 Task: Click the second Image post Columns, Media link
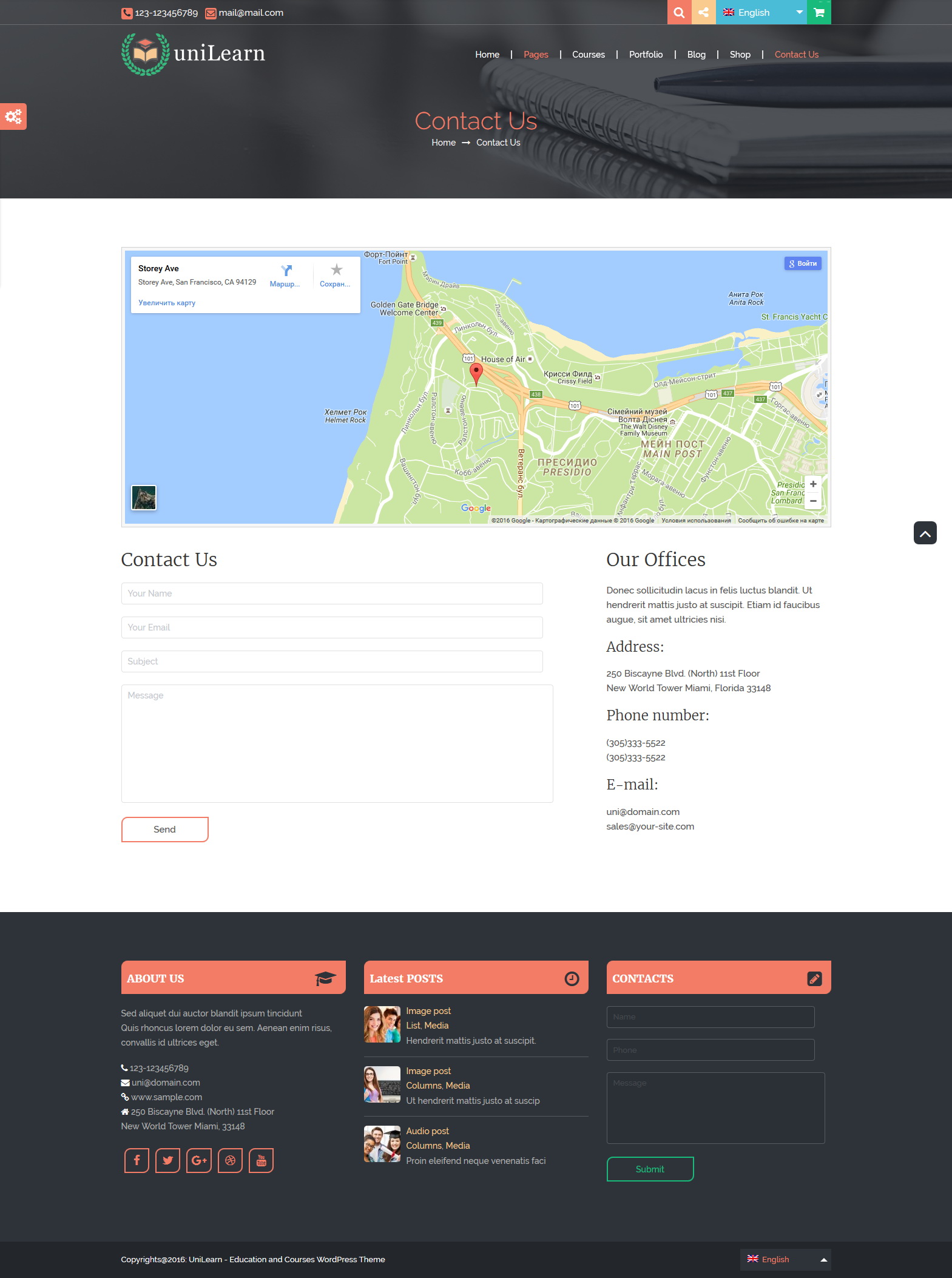pyautogui.click(x=438, y=1085)
